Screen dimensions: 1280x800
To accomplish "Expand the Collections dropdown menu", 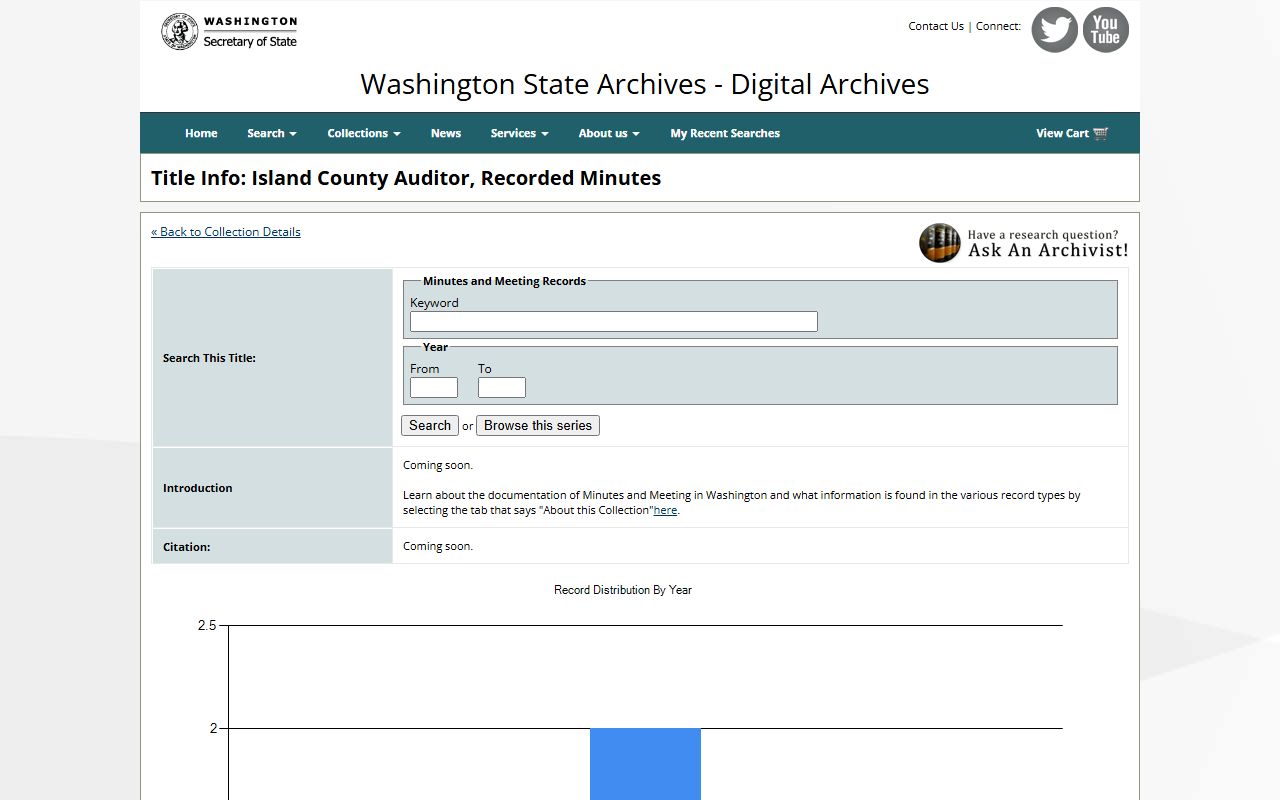I will tap(364, 133).
